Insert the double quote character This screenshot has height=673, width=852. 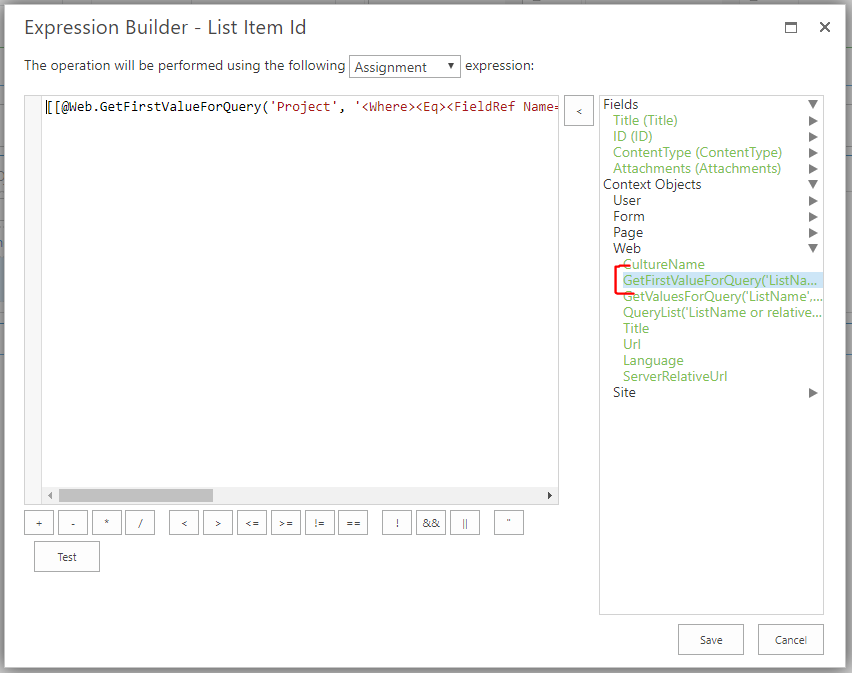click(509, 522)
